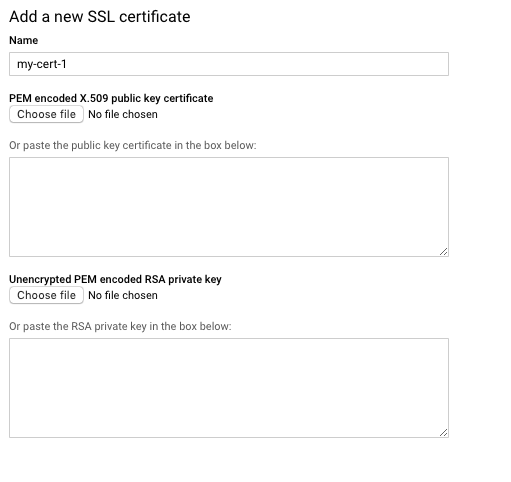Focus the public key certificate paste box

coord(229,207)
